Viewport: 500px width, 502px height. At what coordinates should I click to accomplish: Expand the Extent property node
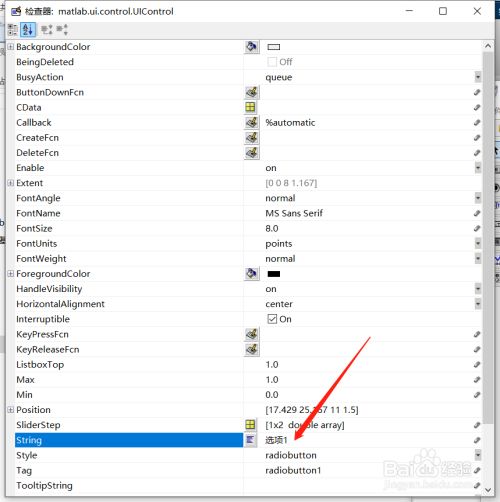[11, 183]
